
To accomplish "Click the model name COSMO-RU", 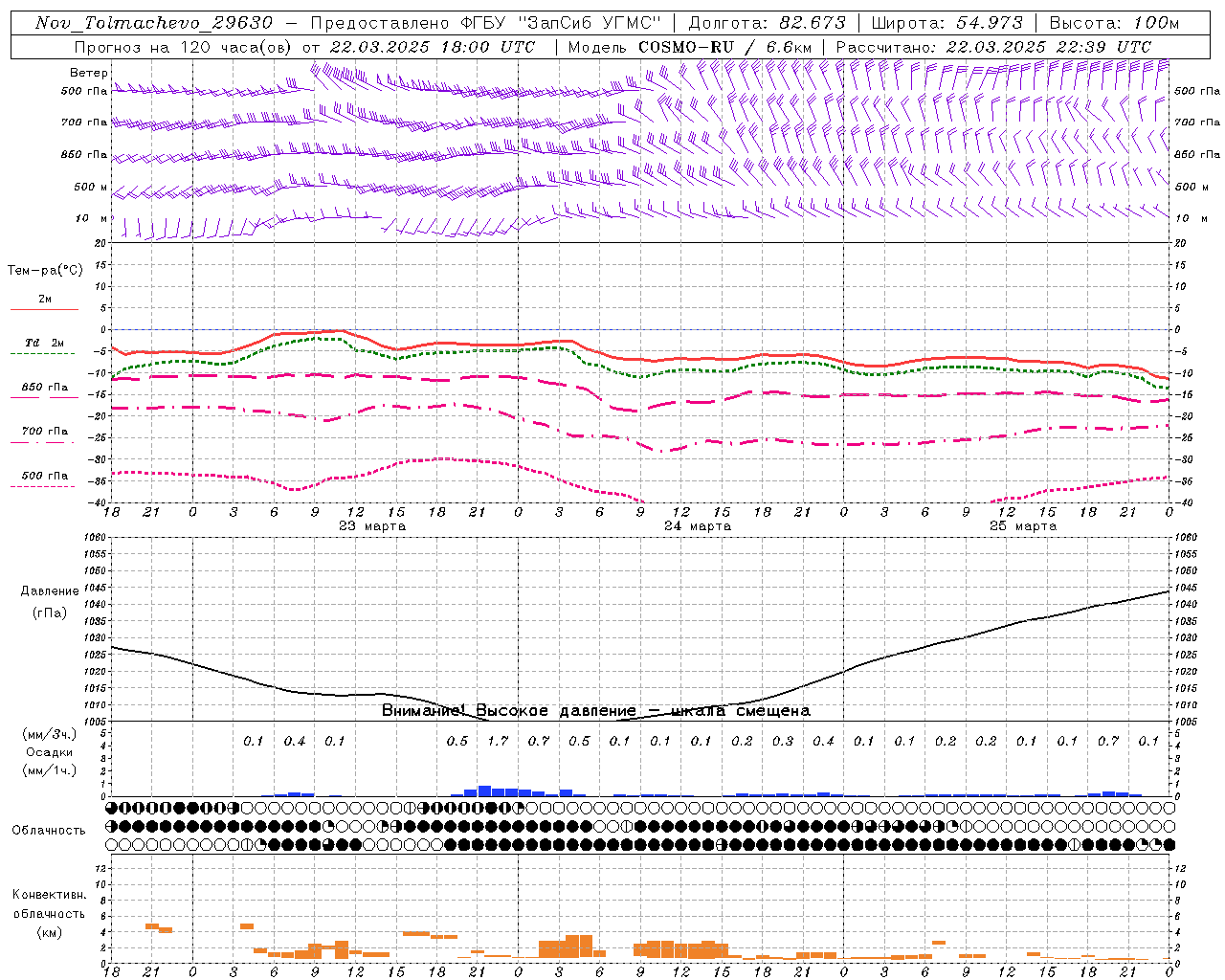I will pyautogui.click(x=686, y=47).
